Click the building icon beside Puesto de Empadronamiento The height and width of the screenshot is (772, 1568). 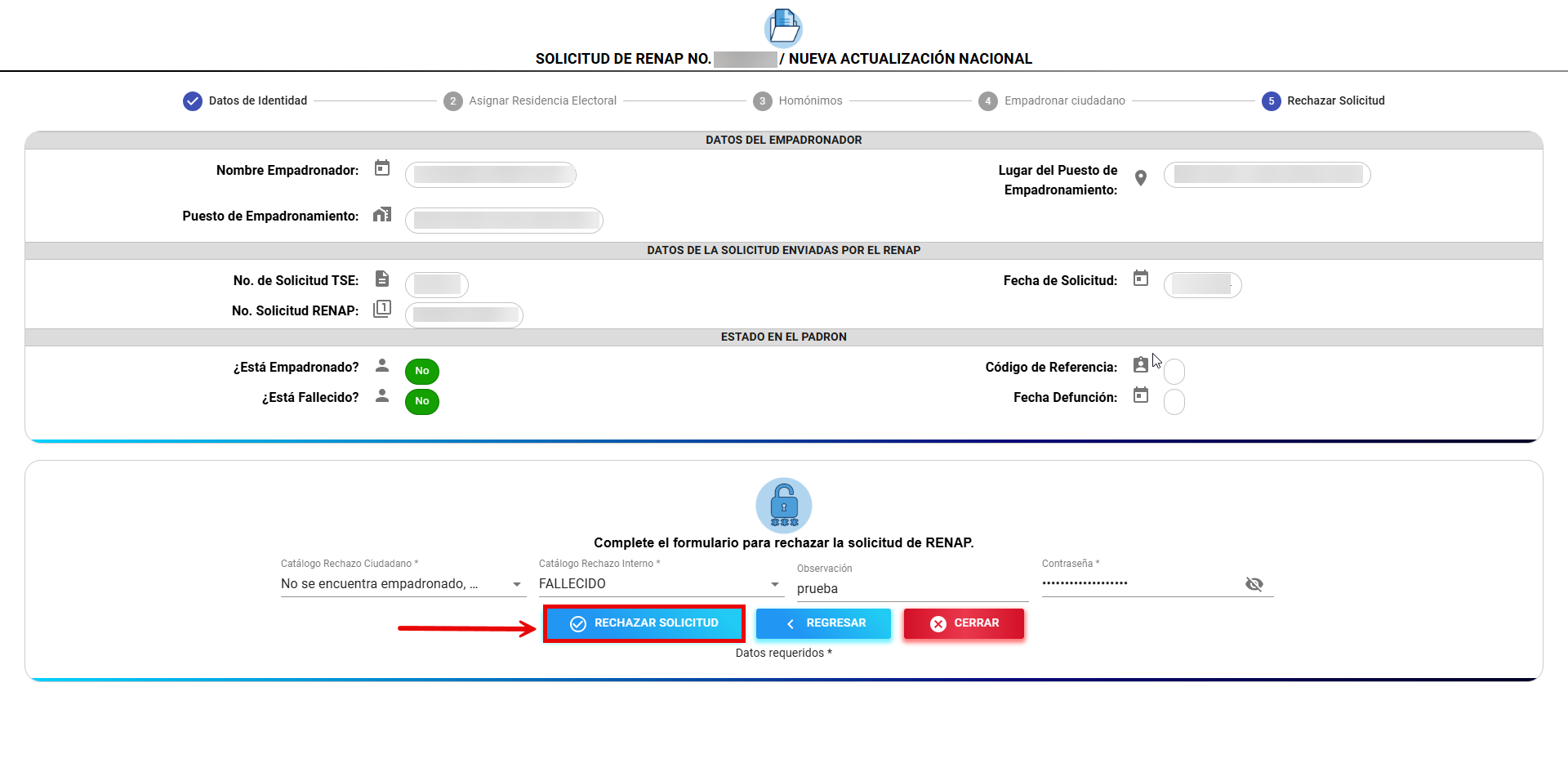381,215
